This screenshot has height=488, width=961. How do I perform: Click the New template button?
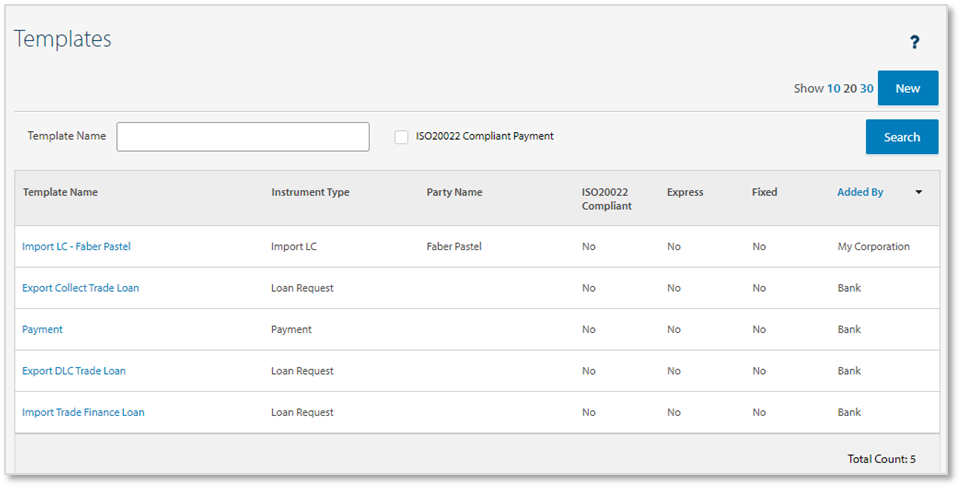click(x=907, y=88)
